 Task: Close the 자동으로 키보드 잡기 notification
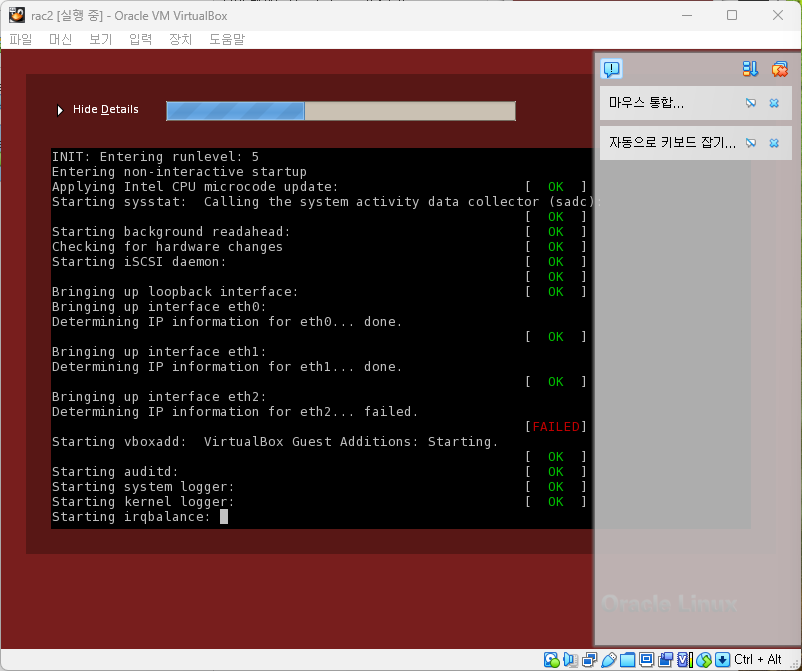[774, 143]
